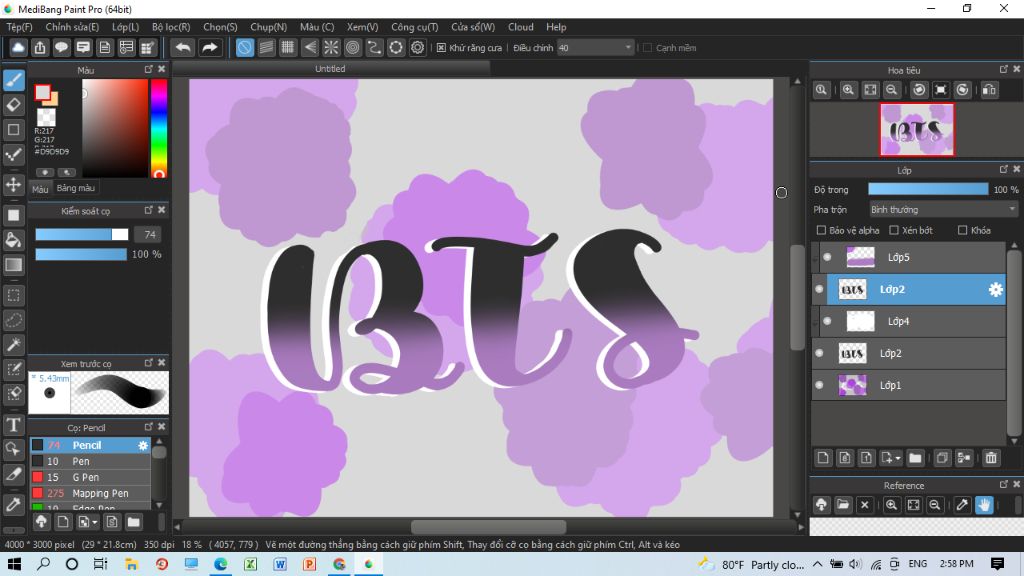Enable the grid snap guide
This screenshot has height=576, width=1024.
pos(288,48)
